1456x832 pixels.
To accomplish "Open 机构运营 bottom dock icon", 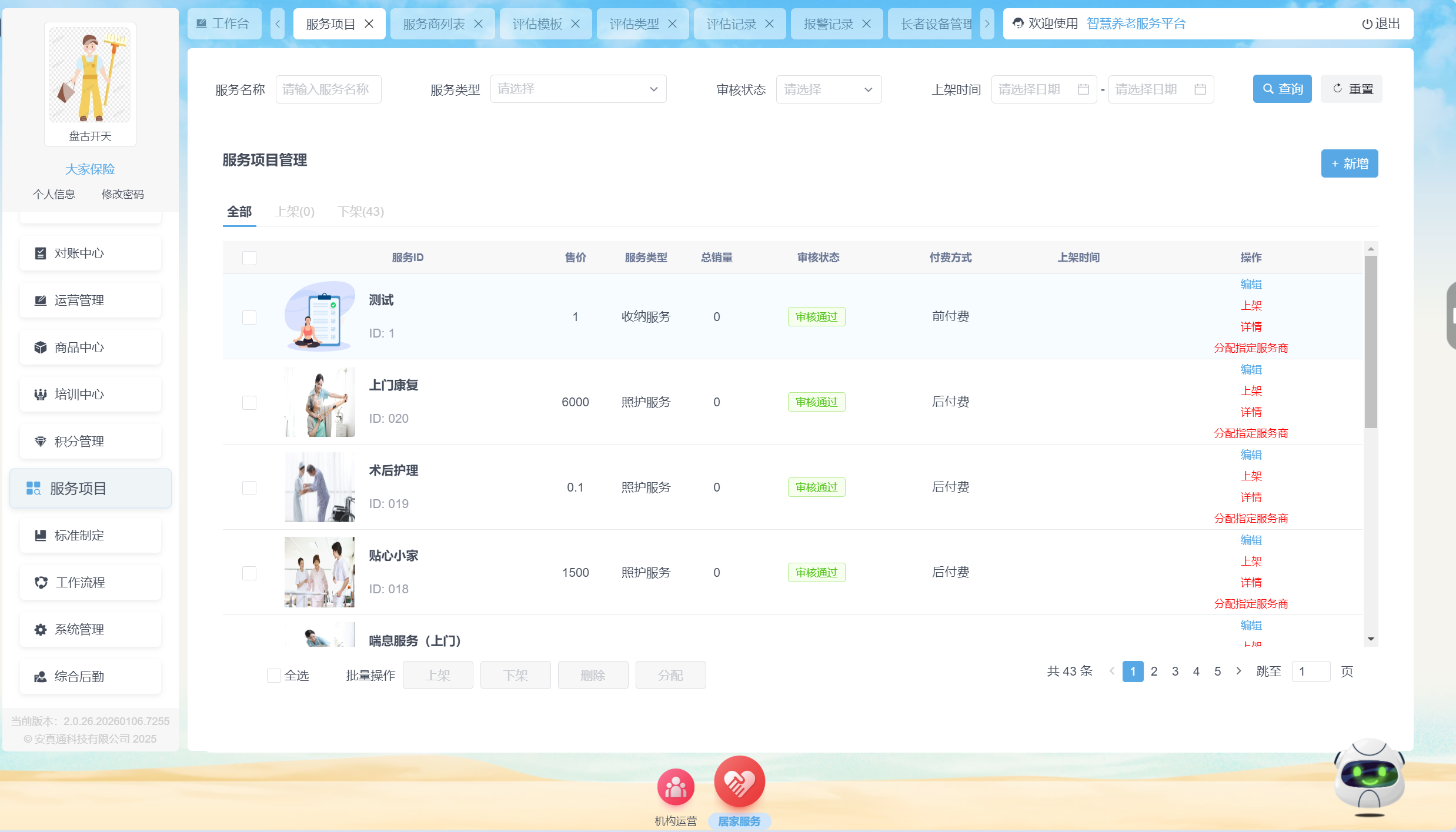I will (x=676, y=787).
